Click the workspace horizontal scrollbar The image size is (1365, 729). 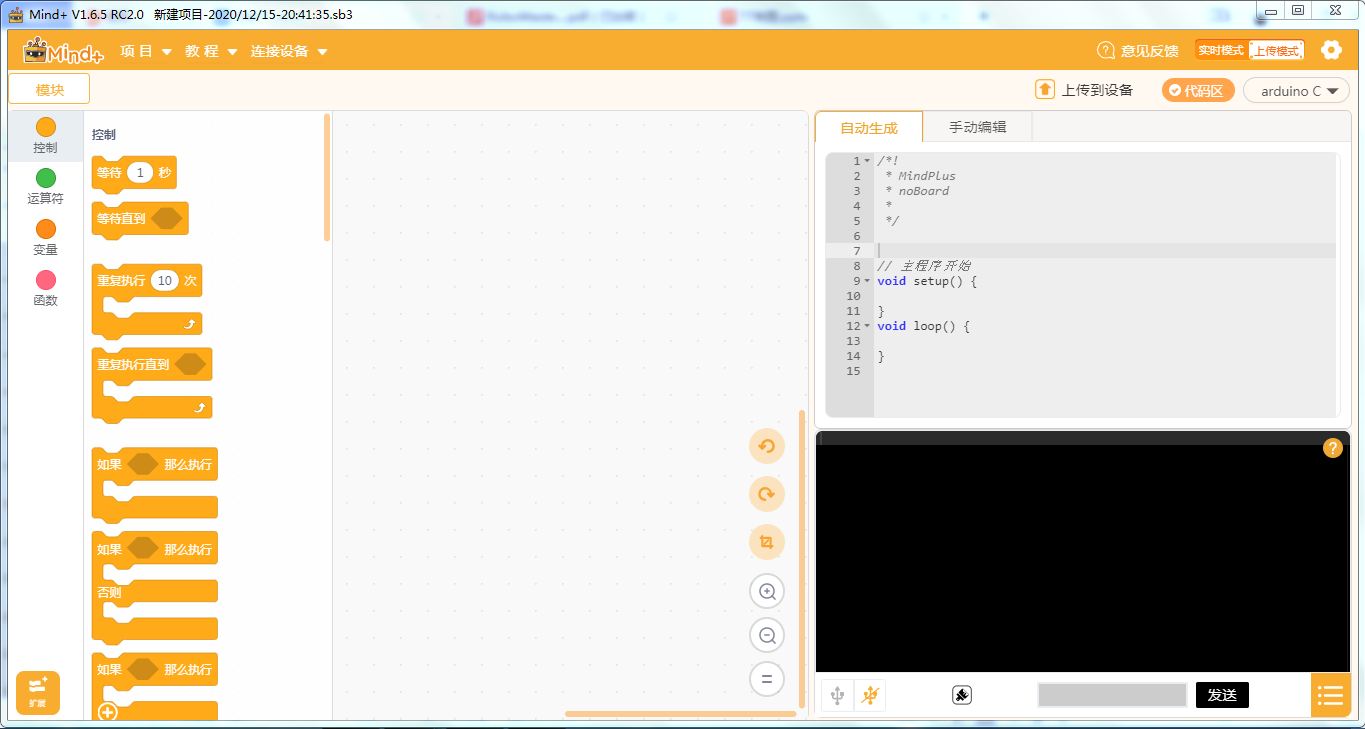click(680, 714)
